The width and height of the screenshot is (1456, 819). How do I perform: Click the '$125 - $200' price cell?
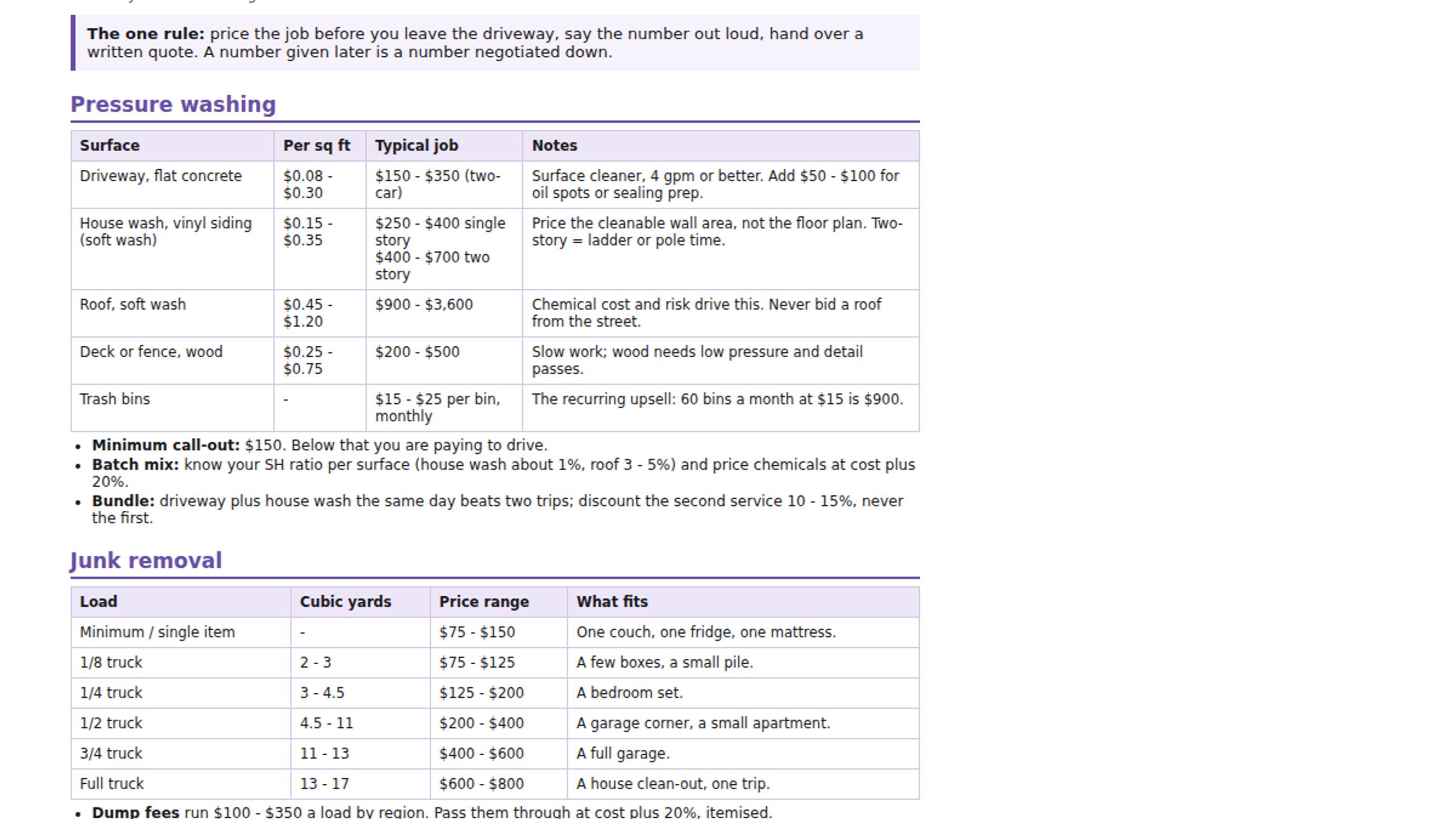(499, 693)
